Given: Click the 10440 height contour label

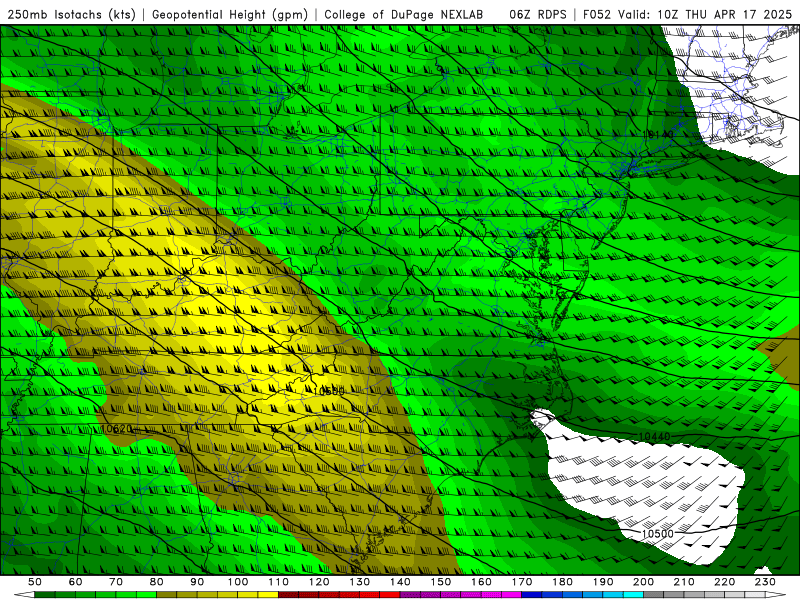Looking at the screenshot, I should [655, 437].
